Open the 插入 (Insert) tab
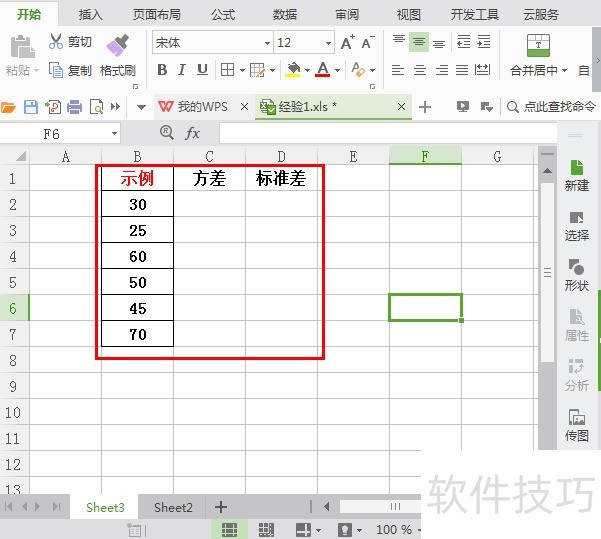 91,15
